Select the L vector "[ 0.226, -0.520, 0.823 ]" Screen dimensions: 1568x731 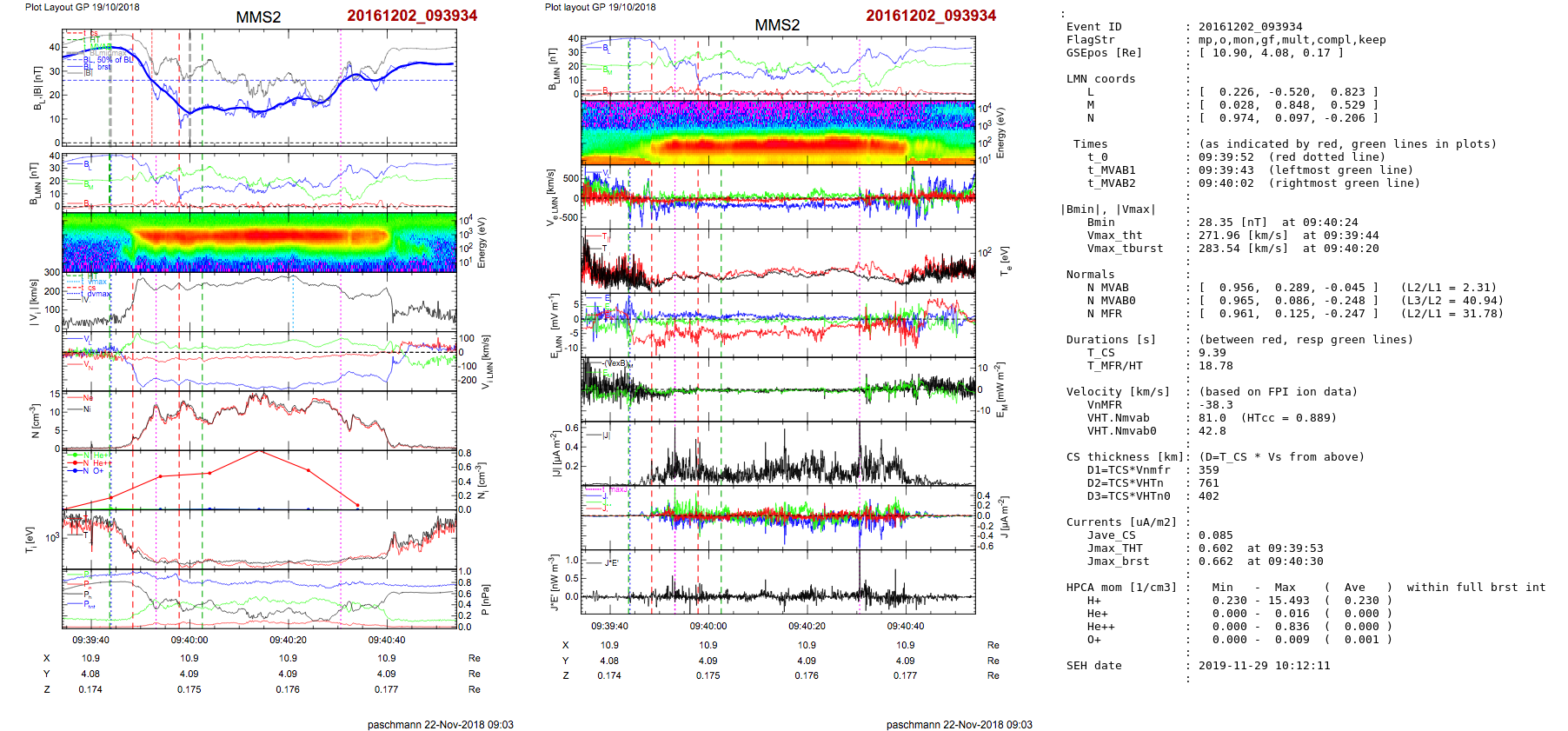point(1289,92)
